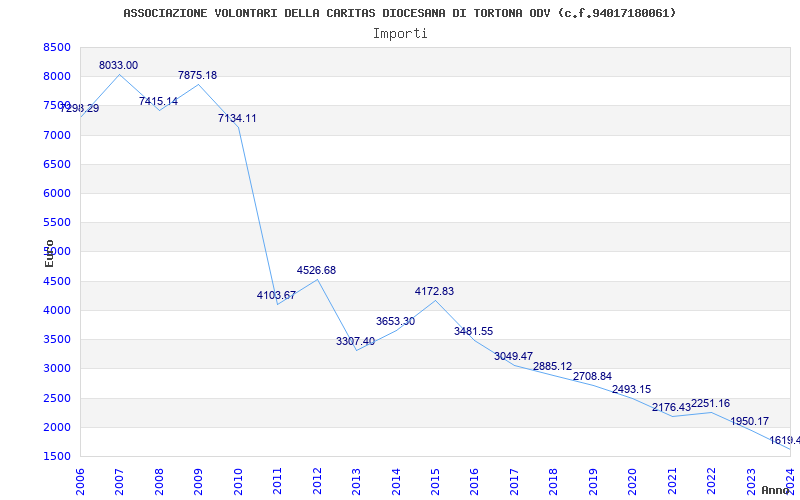
Task: Click the 5500 y-axis value
Action: (57, 222)
